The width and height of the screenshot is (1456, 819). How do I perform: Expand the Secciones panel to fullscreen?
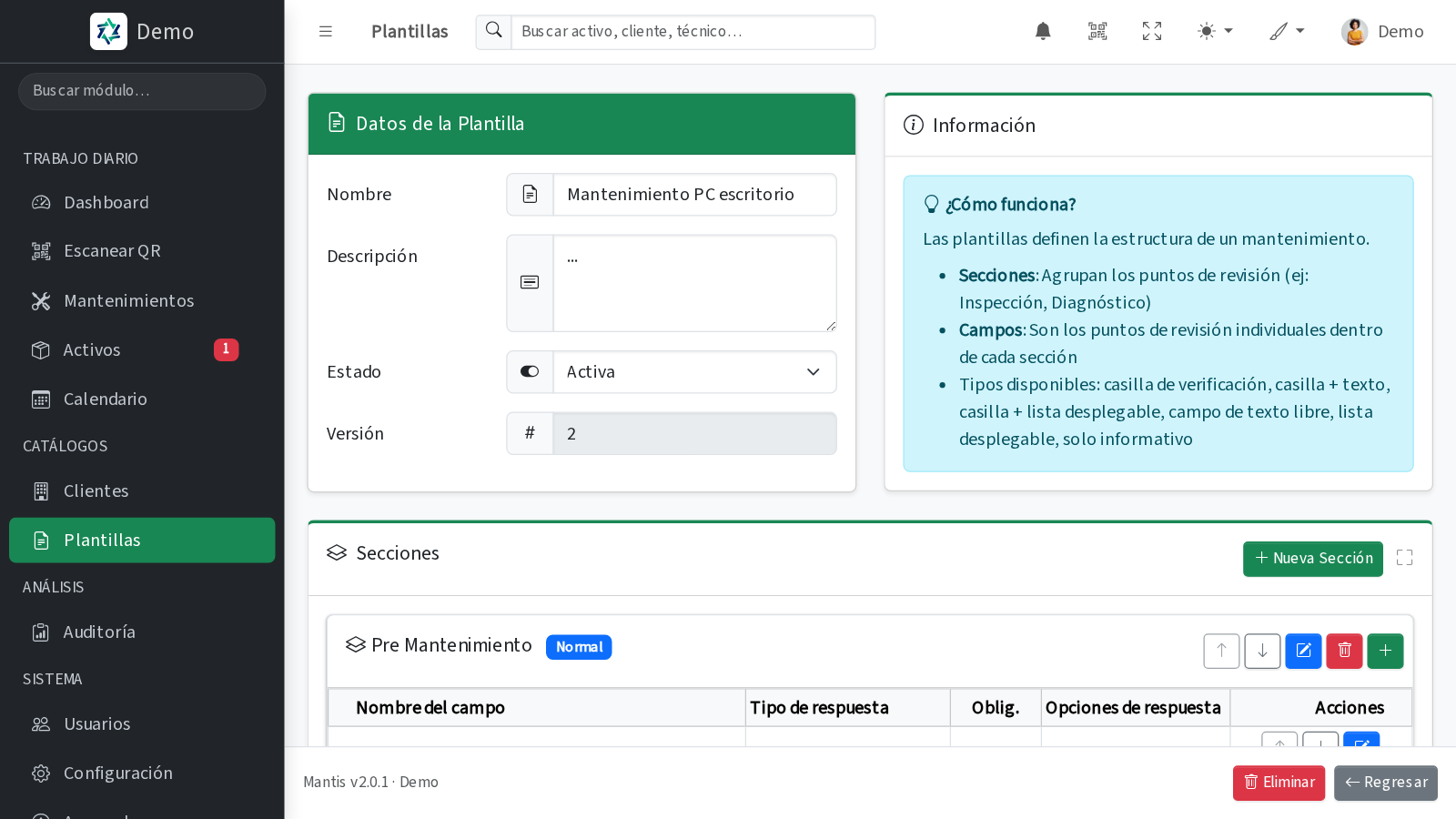point(1404,558)
